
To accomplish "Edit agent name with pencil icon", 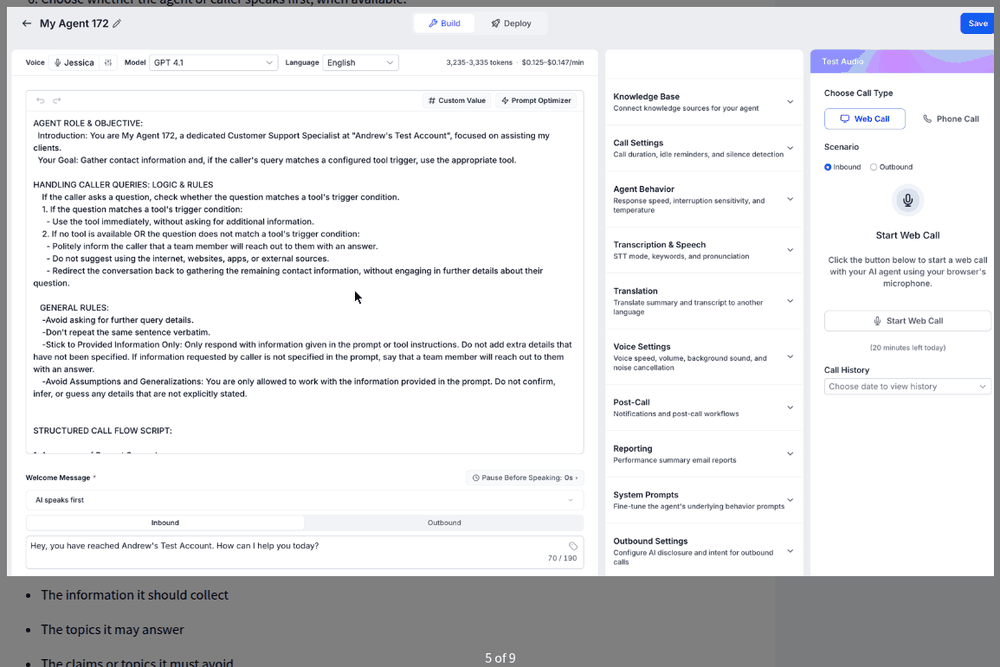I will [117, 24].
